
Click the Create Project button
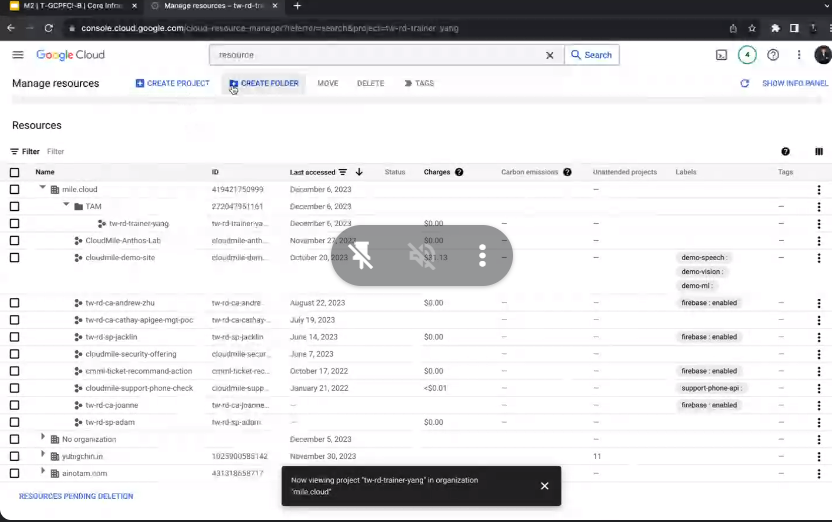[x=173, y=83]
